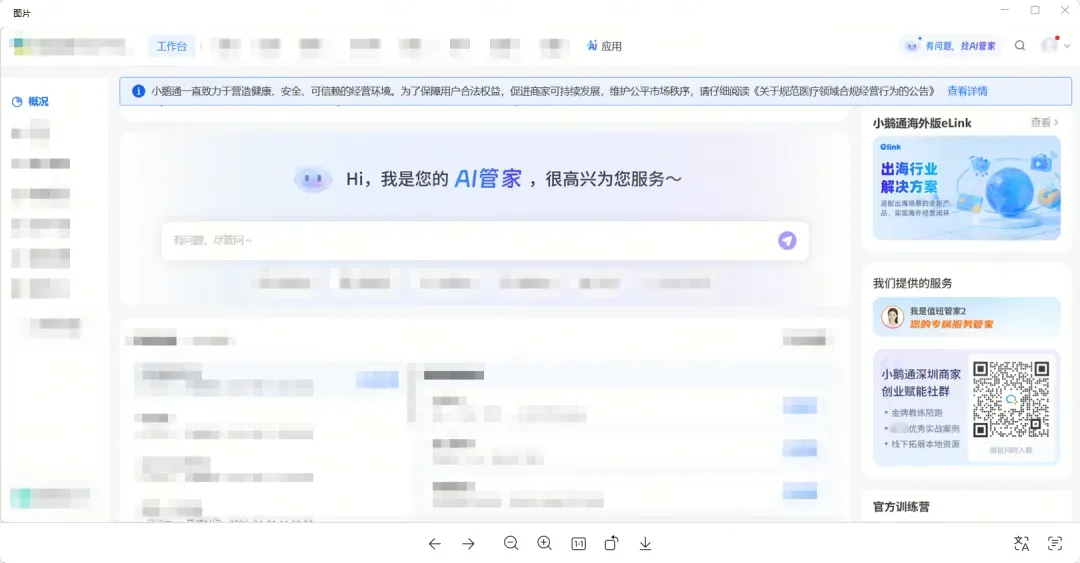The image size is (1080, 563).
Task: Click the 查看详情 link in the notice
Action: click(x=967, y=91)
